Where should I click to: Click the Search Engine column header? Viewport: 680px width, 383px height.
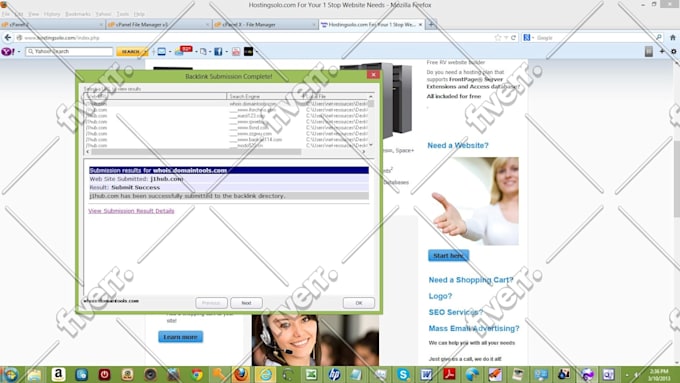pyautogui.click(x=264, y=96)
